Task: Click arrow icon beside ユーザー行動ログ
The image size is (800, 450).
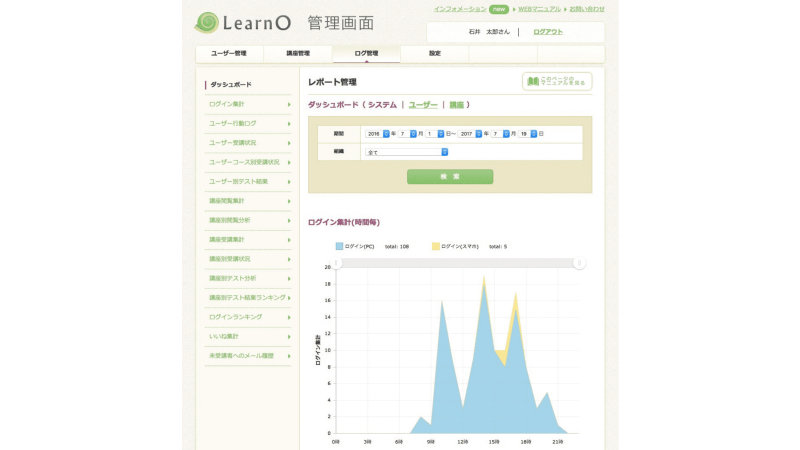Action: click(x=289, y=123)
